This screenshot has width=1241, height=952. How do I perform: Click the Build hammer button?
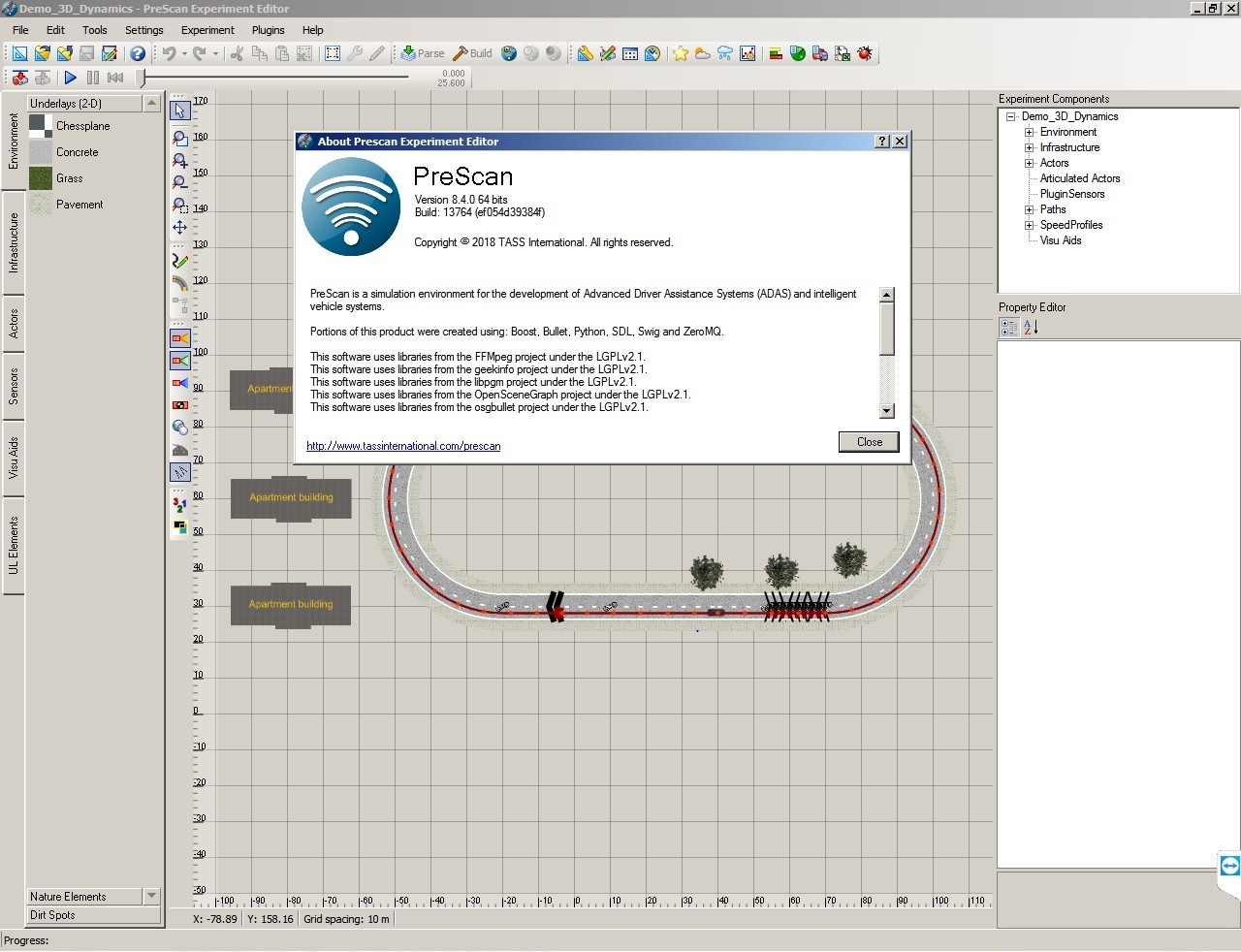coord(473,53)
